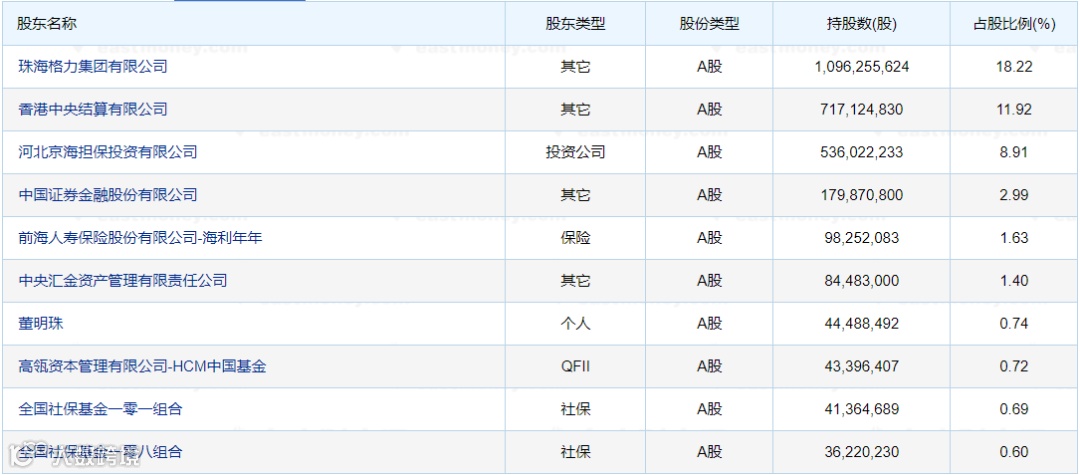Select percentage value 0.72
The image size is (1080, 475).
point(1014,366)
